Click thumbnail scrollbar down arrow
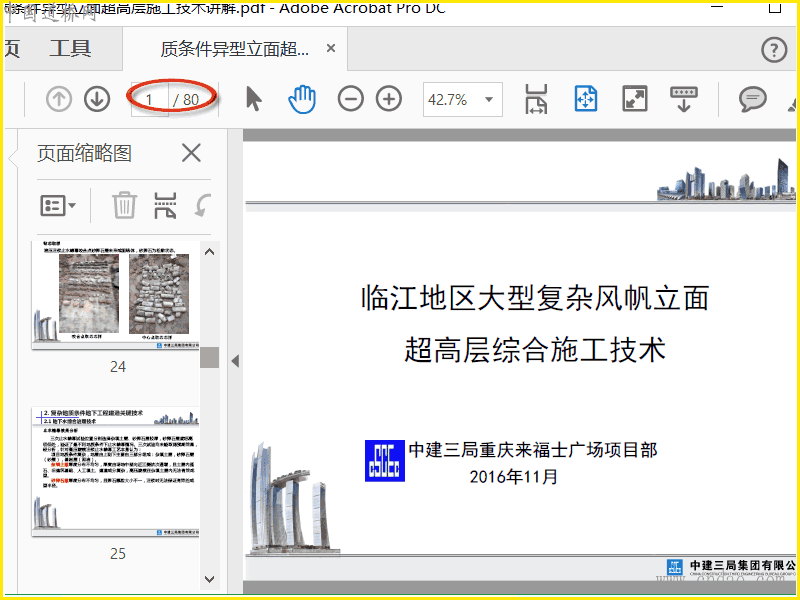This screenshot has height=600, width=800. point(209,579)
